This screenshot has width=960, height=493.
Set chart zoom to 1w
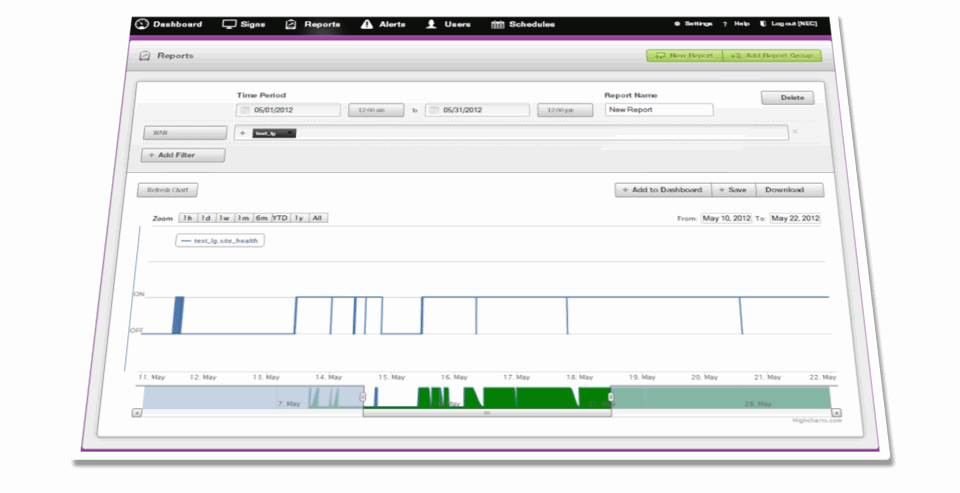coord(225,218)
